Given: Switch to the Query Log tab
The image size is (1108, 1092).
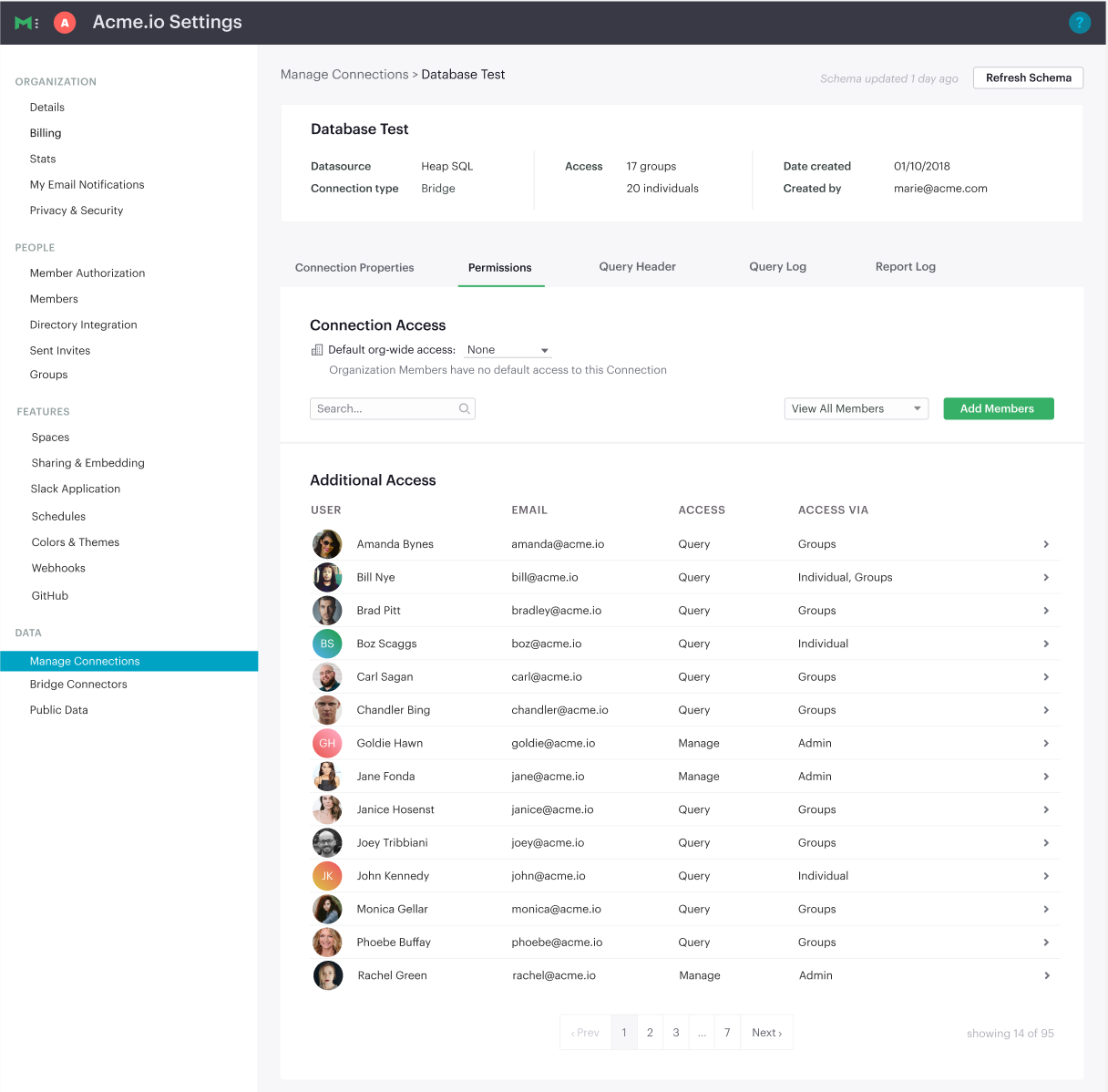Looking at the screenshot, I should point(777,267).
